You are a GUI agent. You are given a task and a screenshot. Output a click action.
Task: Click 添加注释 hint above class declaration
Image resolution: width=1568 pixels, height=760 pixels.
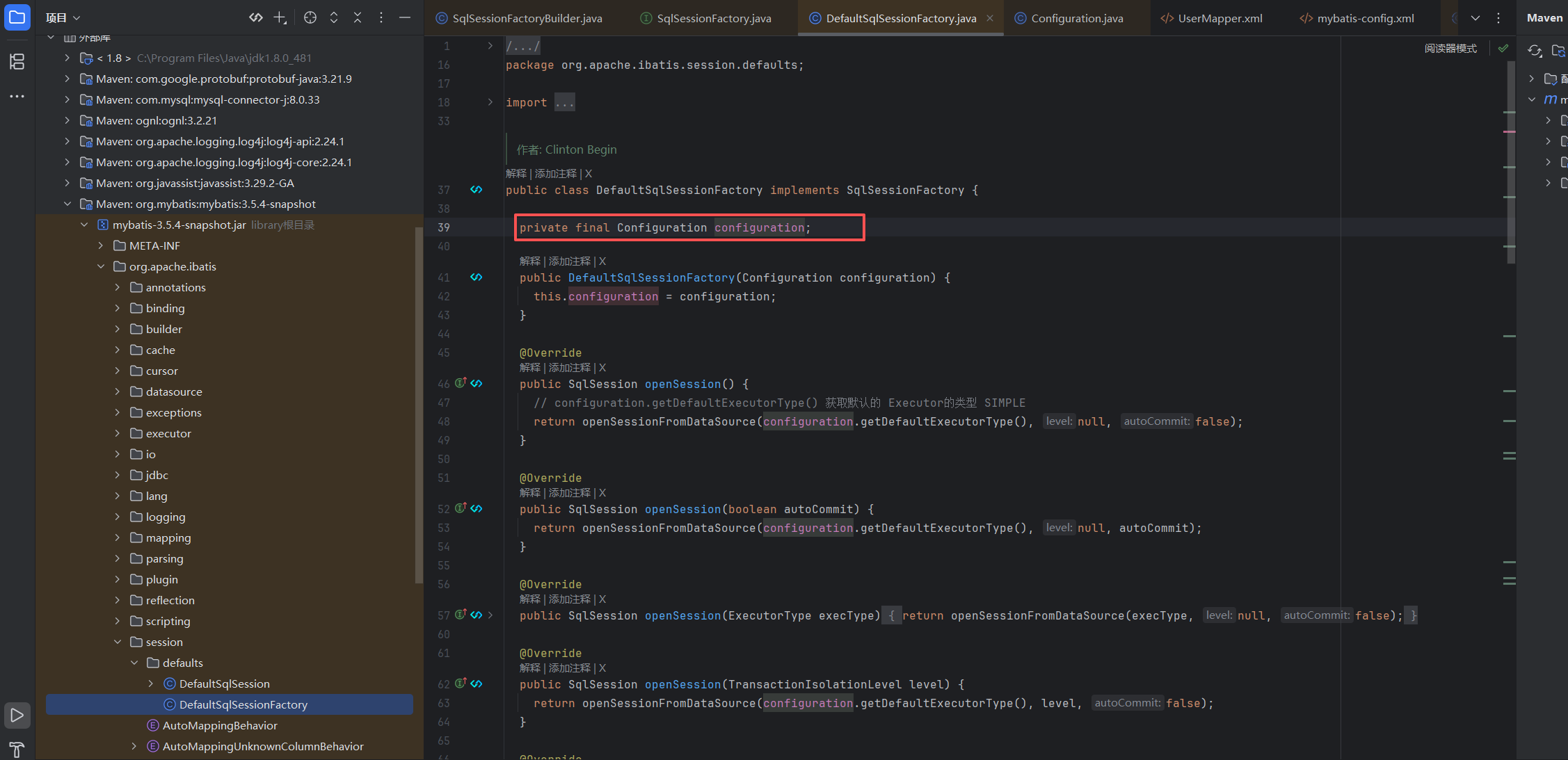click(x=556, y=174)
